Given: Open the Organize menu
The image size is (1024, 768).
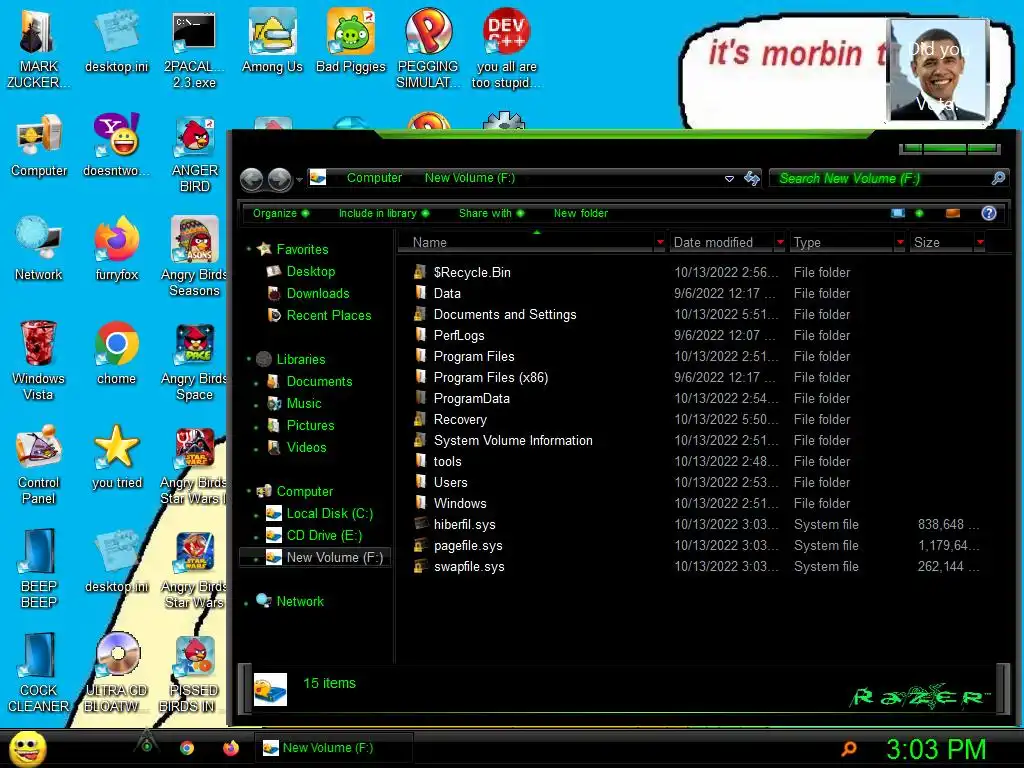Looking at the screenshot, I should (281, 213).
